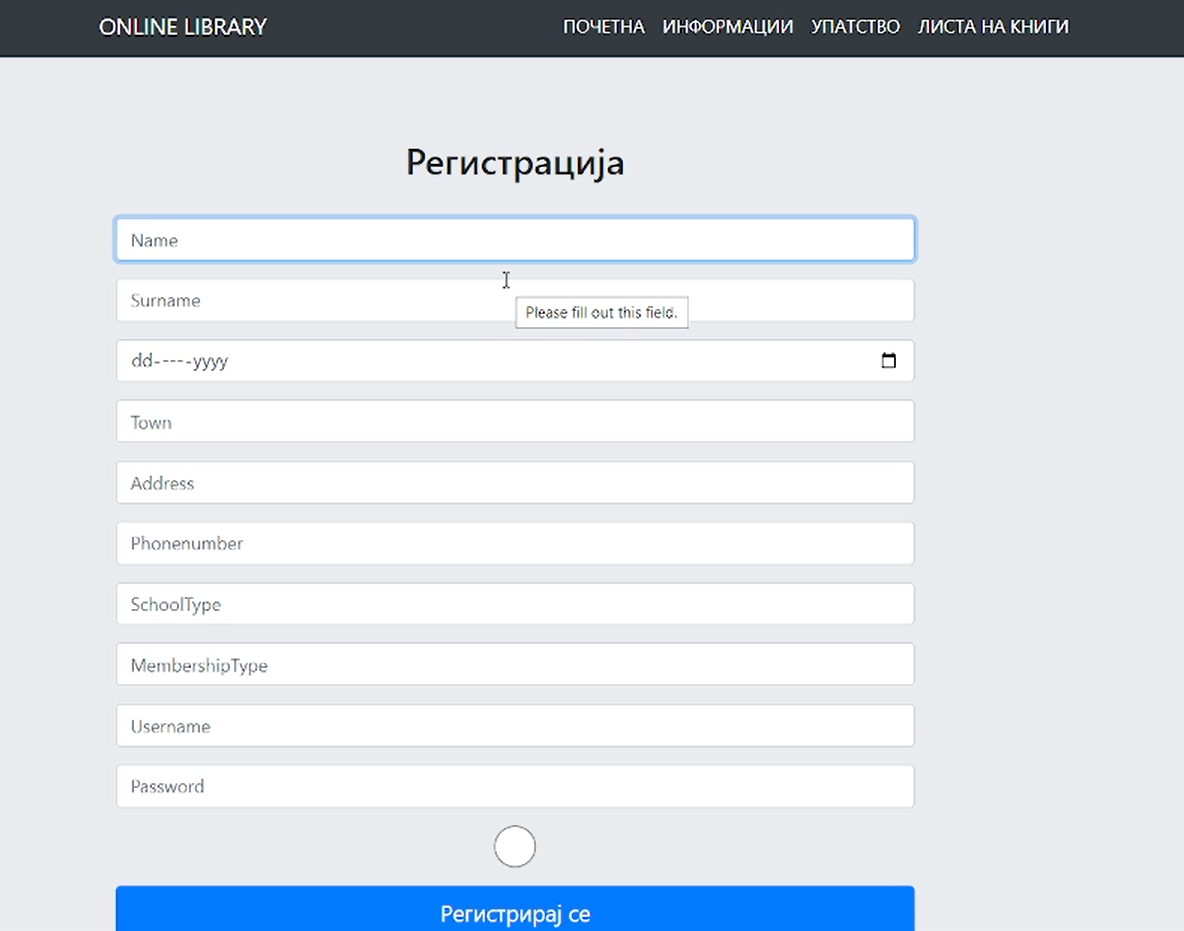
Task: Focus the Username text box
Action: coord(514,726)
